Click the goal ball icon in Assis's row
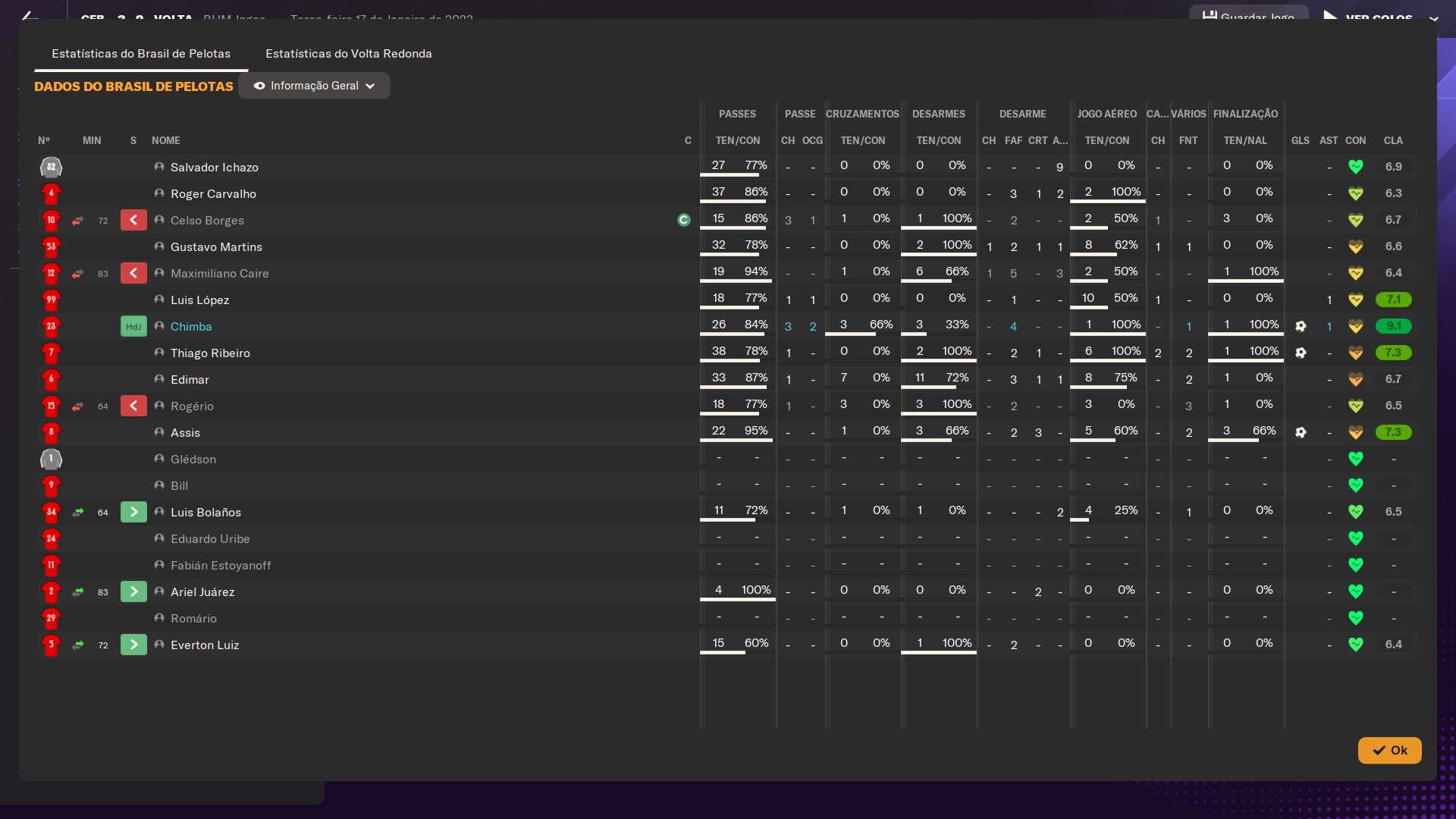 (x=1301, y=432)
